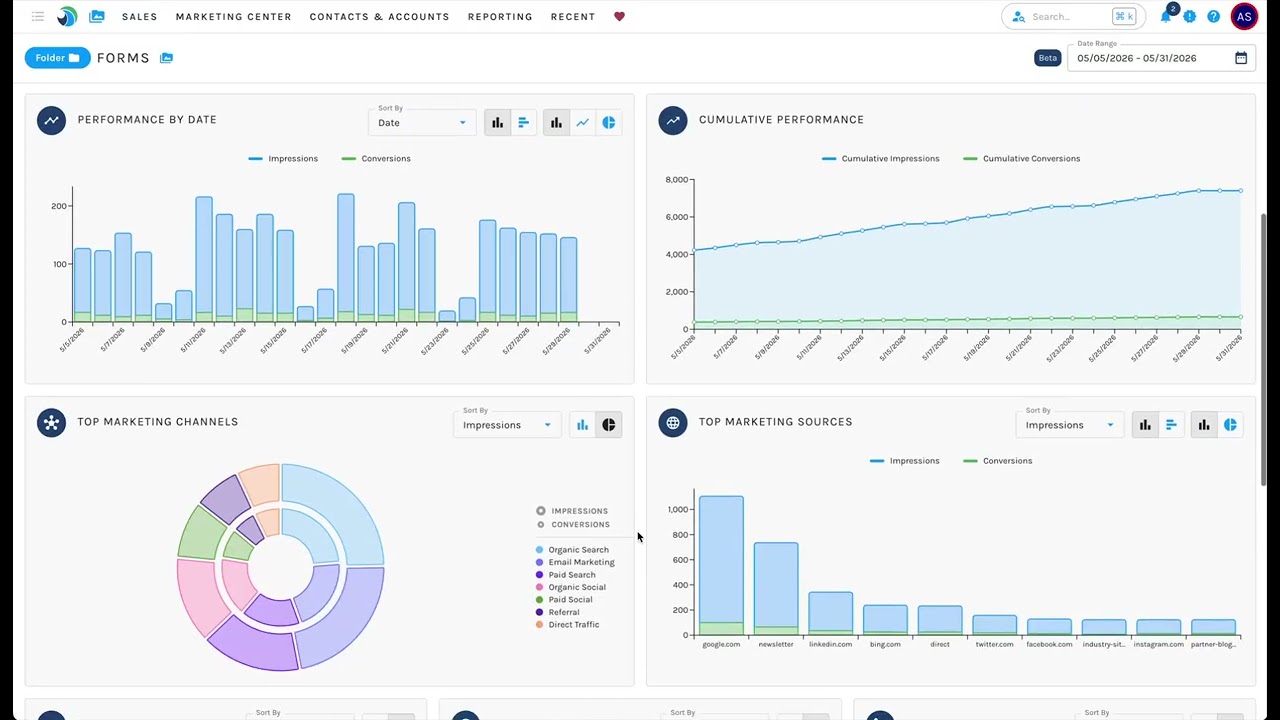Screen dimensions: 1280x720
Task: Set Performance By Date to horizontal bars
Action: [x=523, y=123]
